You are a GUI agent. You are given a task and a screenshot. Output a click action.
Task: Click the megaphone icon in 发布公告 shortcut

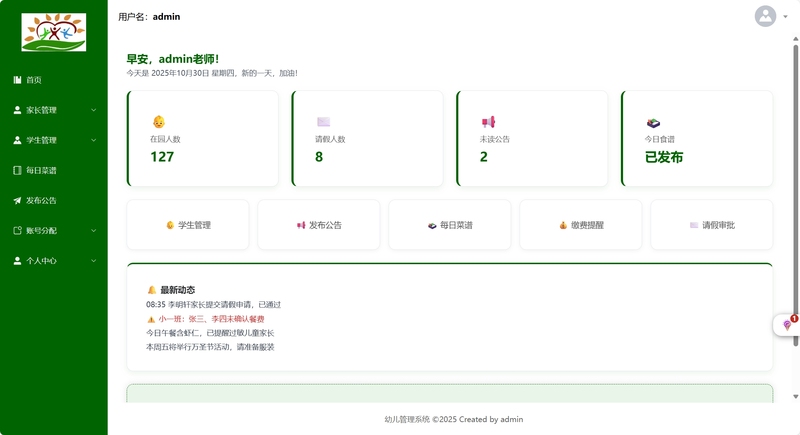301,225
